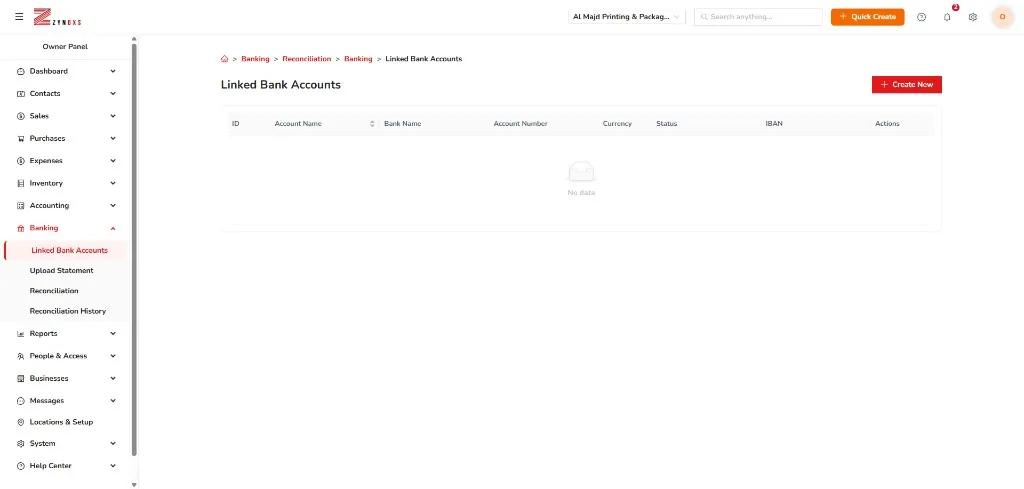Collapse the Banking sidebar section
The height and width of the screenshot is (489, 1024).
coord(66,228)
